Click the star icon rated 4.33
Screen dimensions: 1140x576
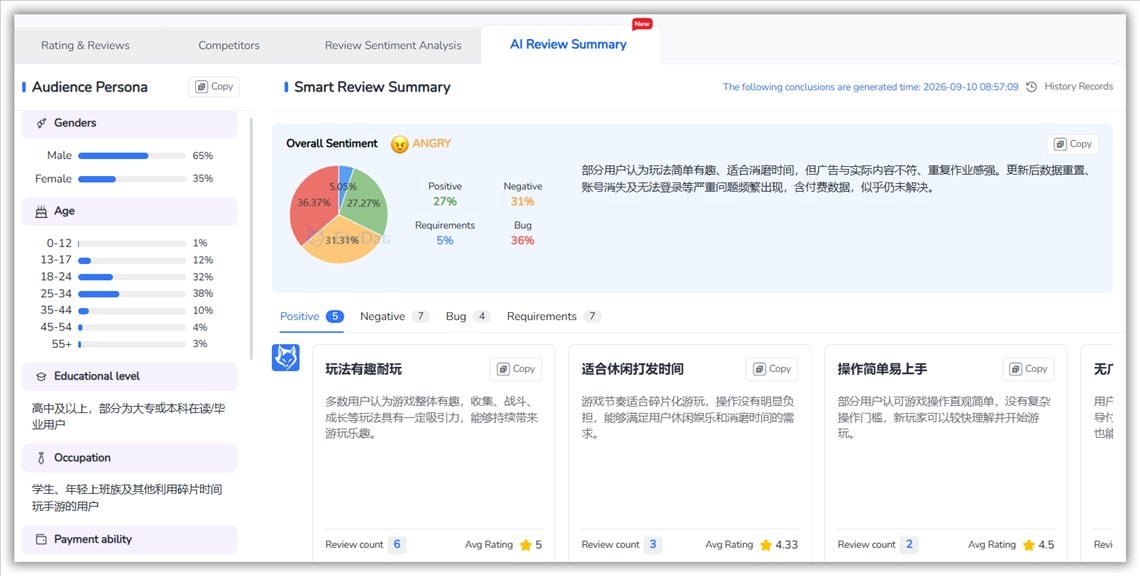coord(766,545)
